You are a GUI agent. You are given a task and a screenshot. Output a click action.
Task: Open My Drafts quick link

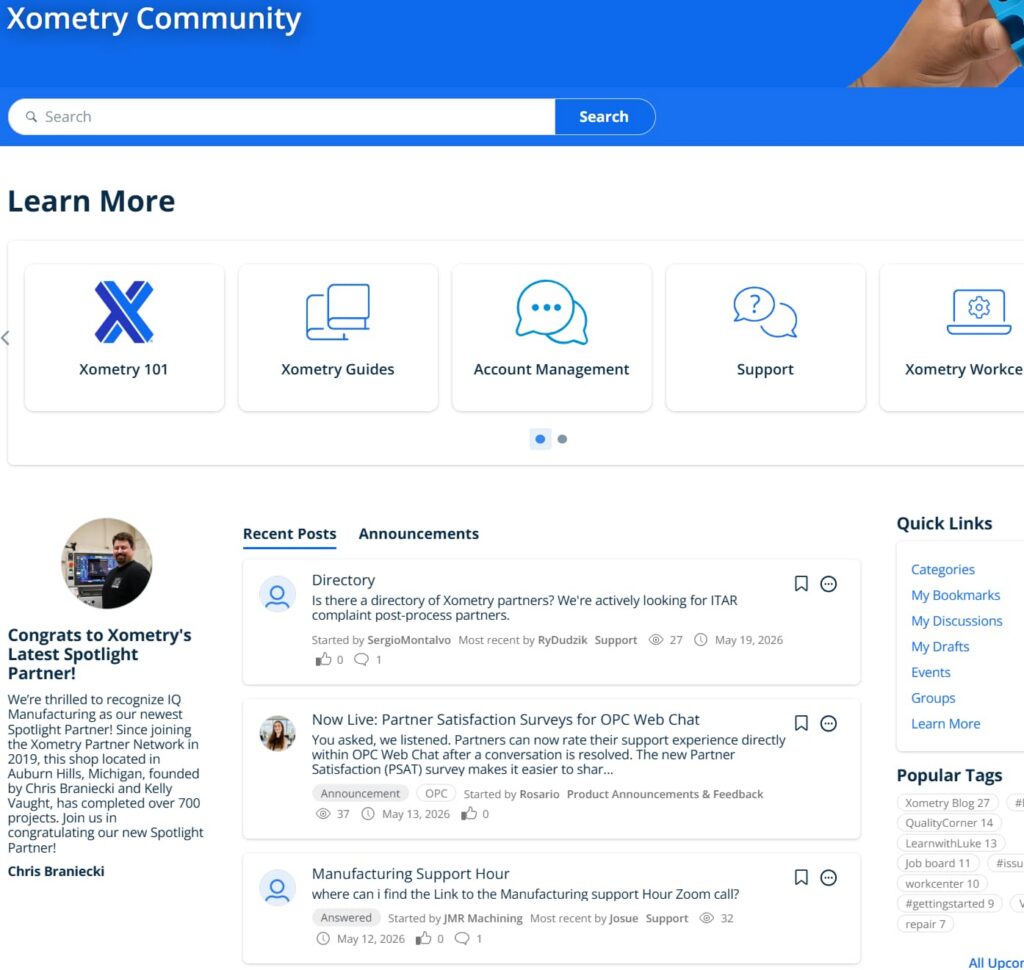pyautogui.click(x=940, y=646)
